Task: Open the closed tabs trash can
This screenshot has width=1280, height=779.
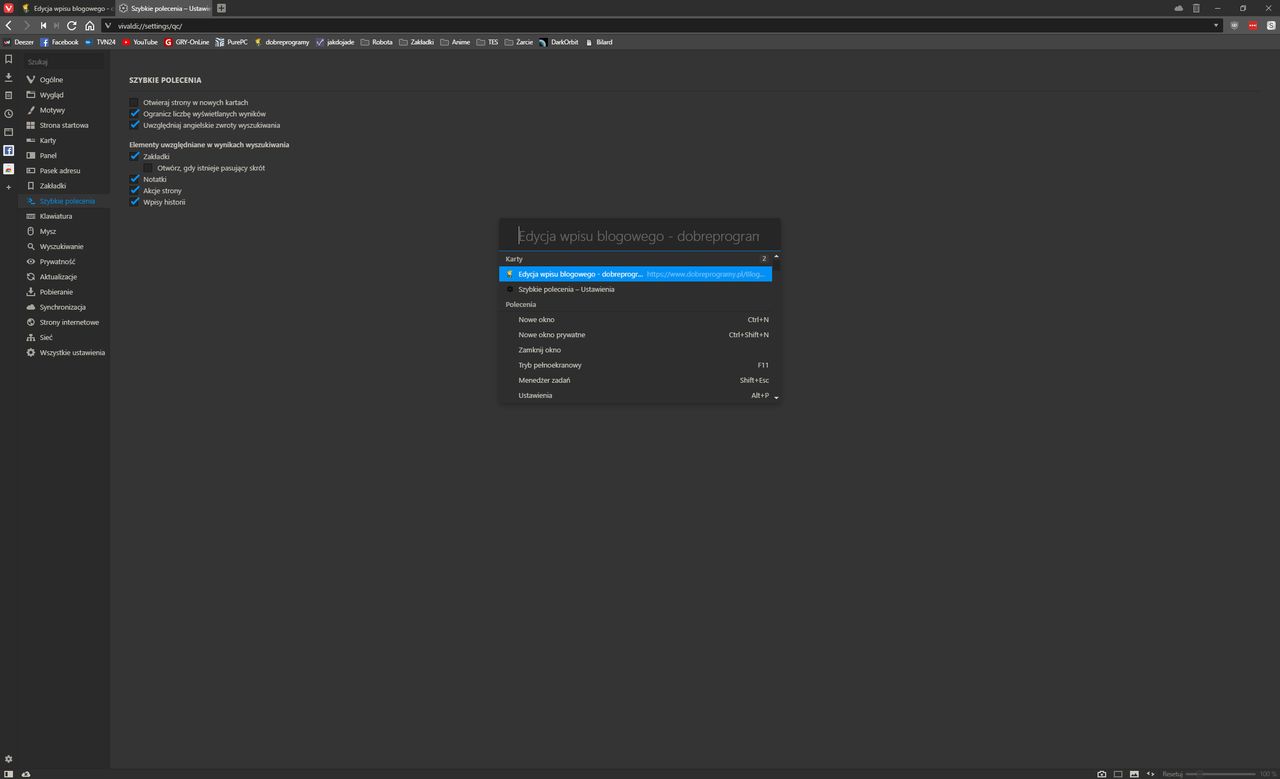Action: (1196, 8)
